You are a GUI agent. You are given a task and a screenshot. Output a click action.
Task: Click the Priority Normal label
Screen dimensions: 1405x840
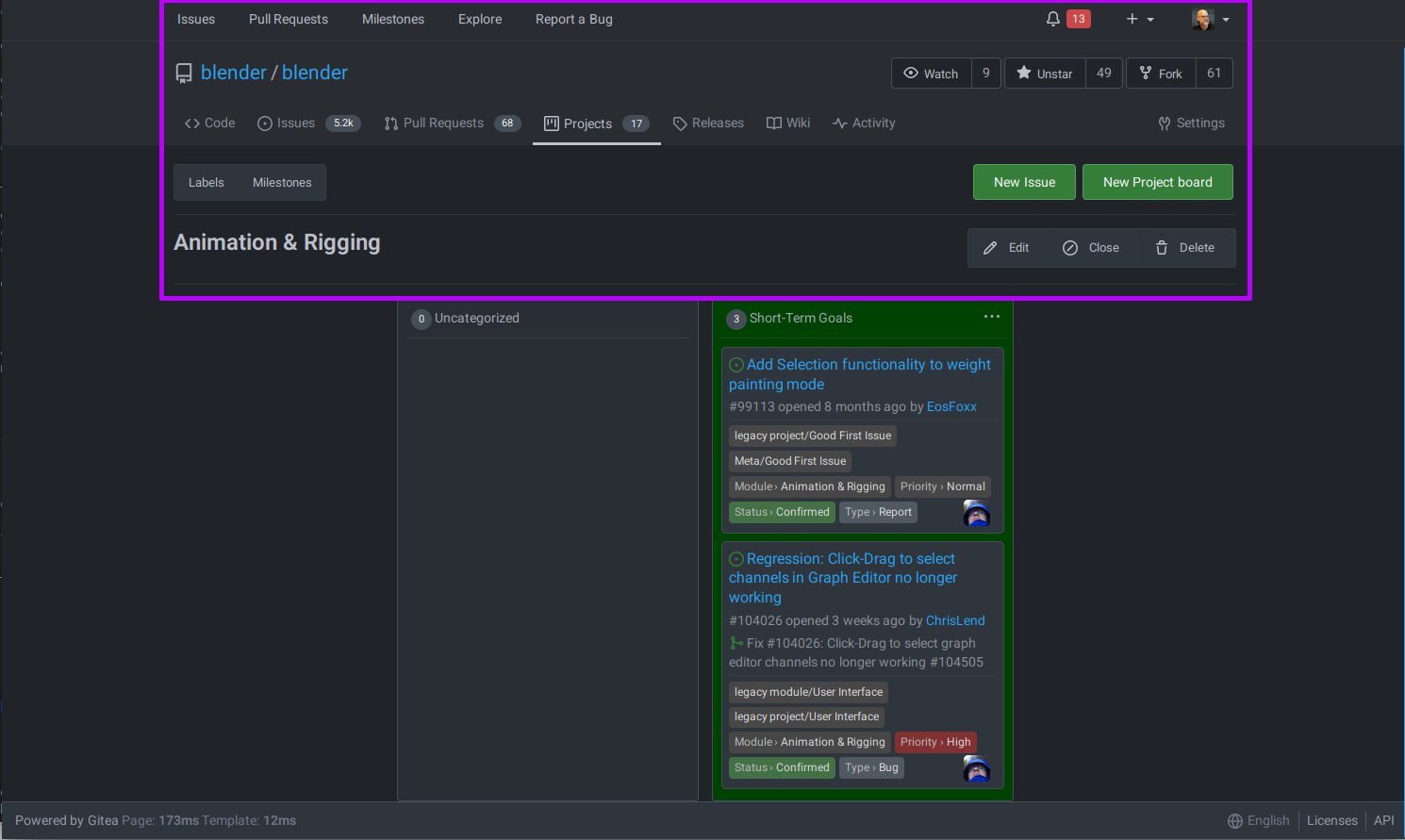click(943, 486)
